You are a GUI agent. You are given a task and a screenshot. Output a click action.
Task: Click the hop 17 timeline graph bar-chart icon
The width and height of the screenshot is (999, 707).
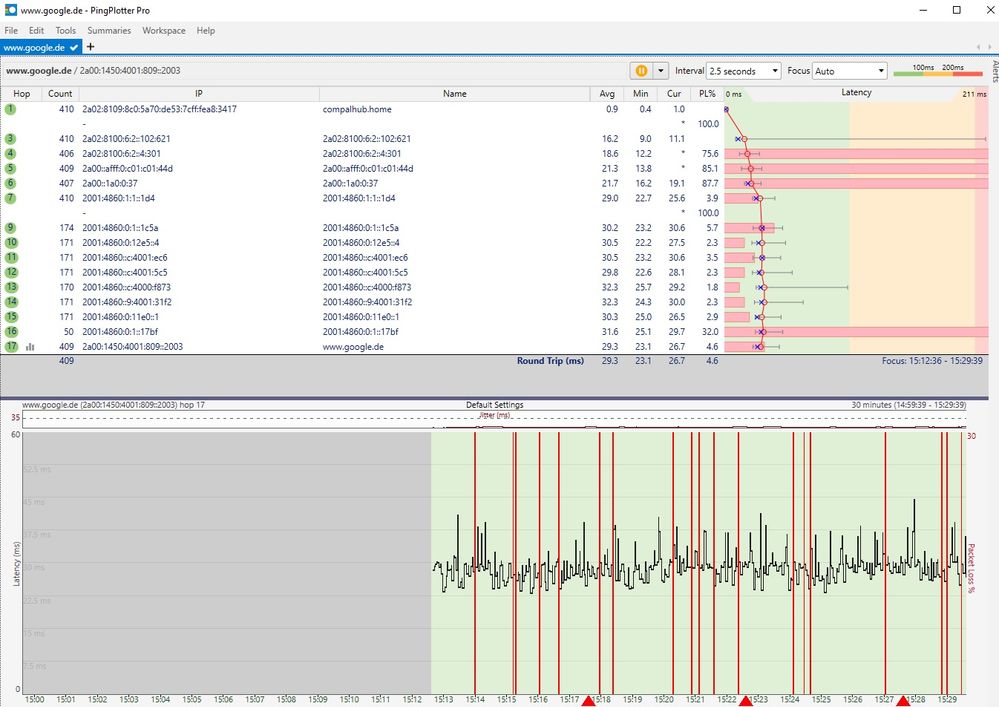pos(30,347)
